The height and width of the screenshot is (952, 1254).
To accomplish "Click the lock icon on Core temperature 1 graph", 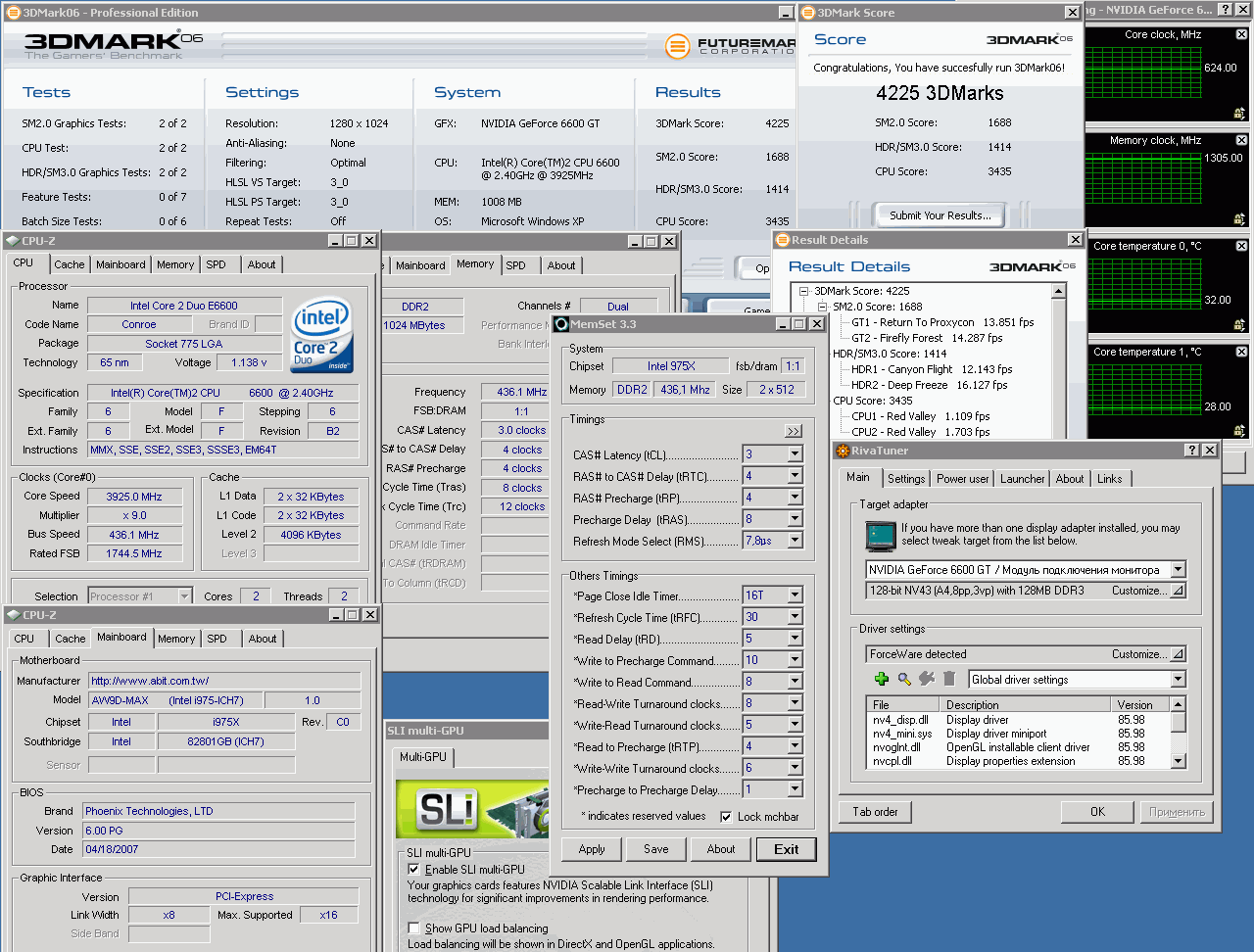I will (x=1239, y=430).
